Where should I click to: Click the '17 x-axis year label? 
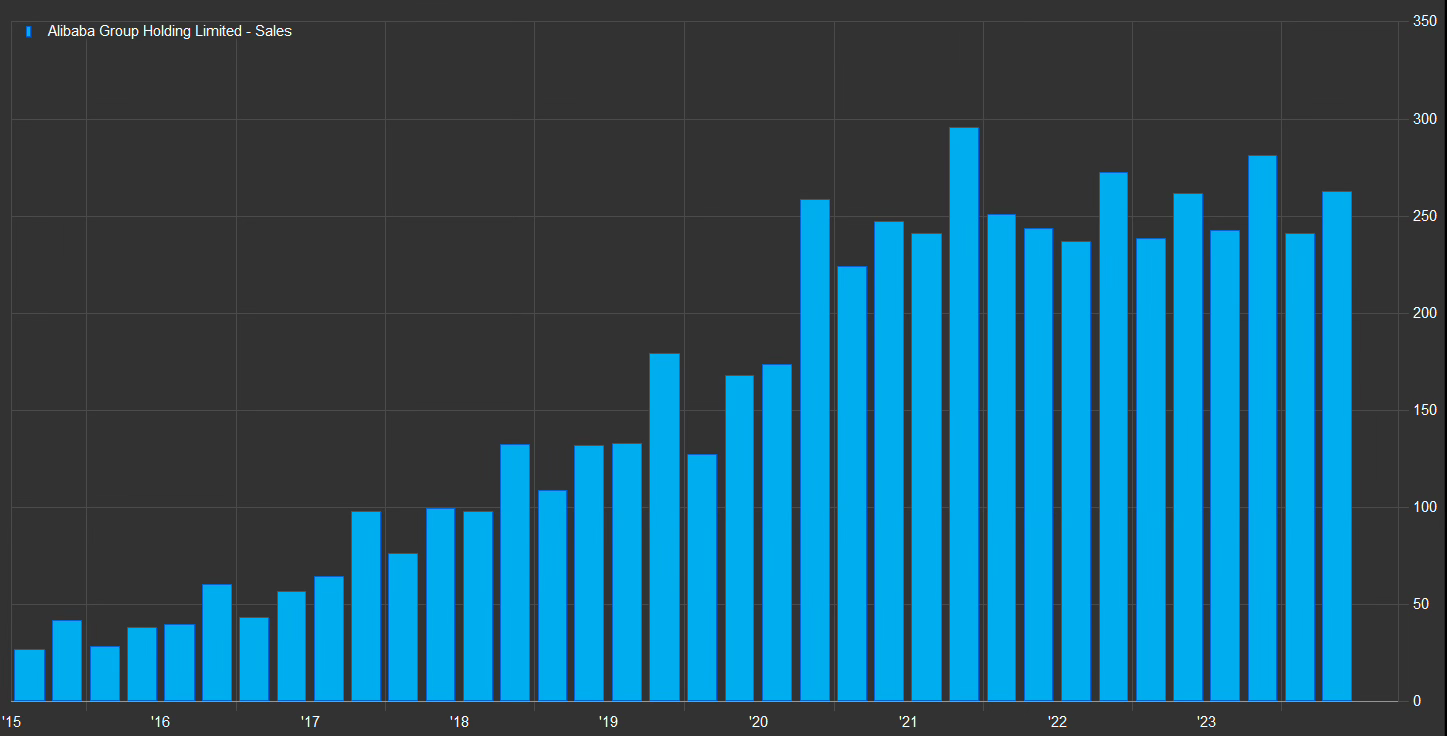click(310, 722)
